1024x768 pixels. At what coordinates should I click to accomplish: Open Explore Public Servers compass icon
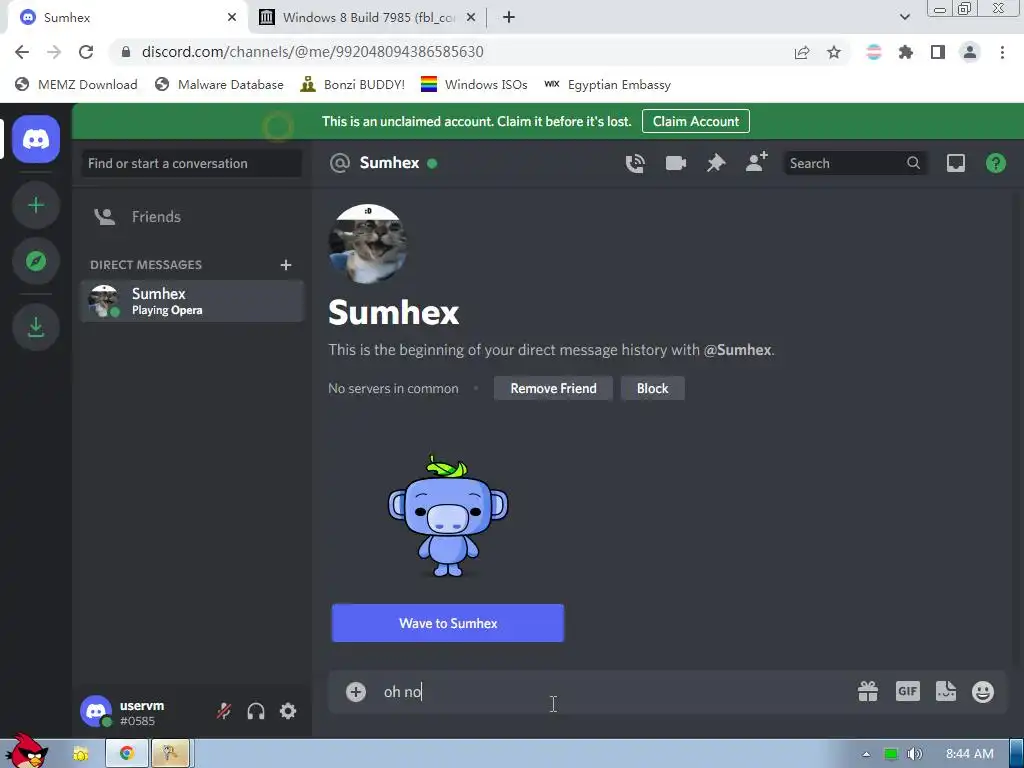tap(36, 261)
